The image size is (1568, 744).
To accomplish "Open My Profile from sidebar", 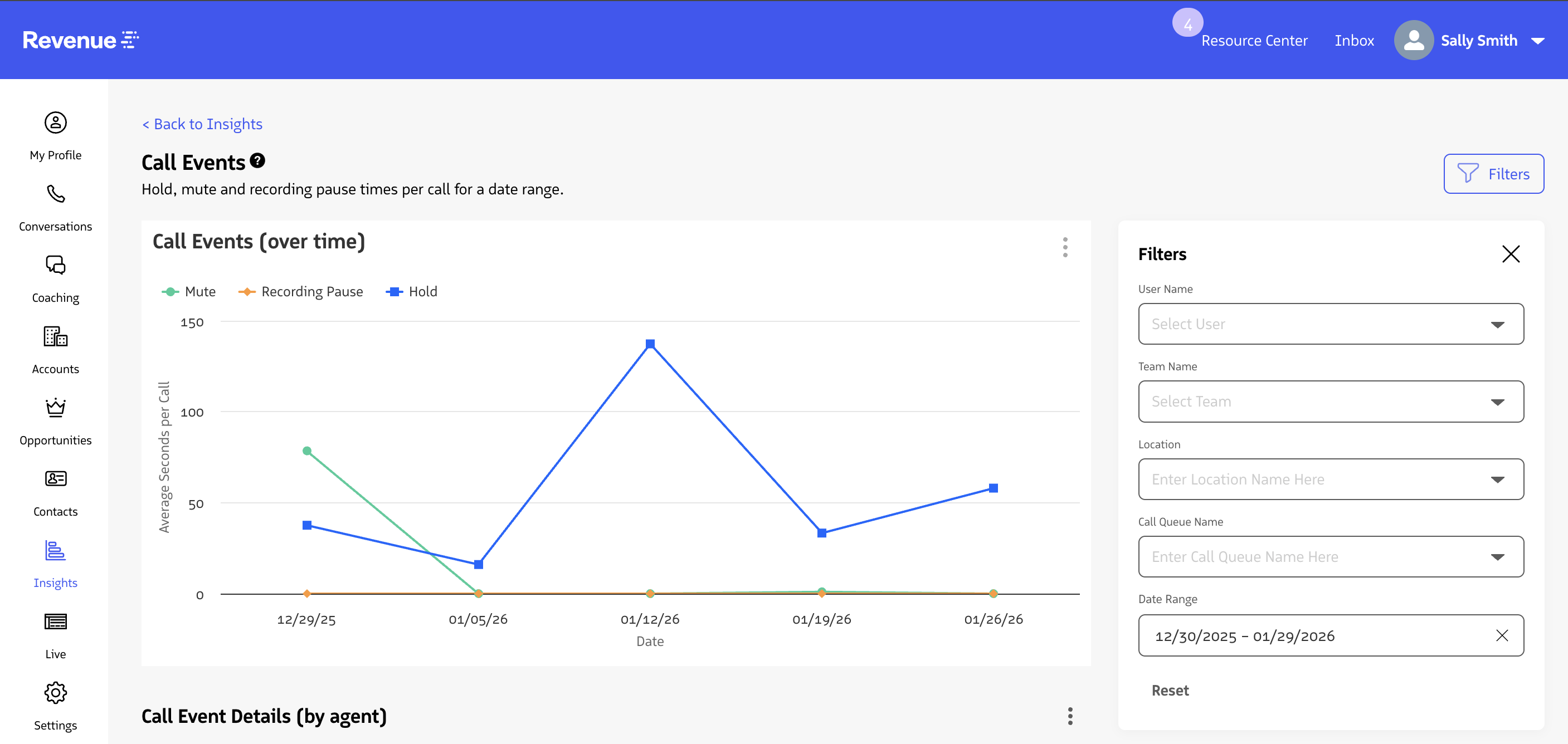I will 55,124.
